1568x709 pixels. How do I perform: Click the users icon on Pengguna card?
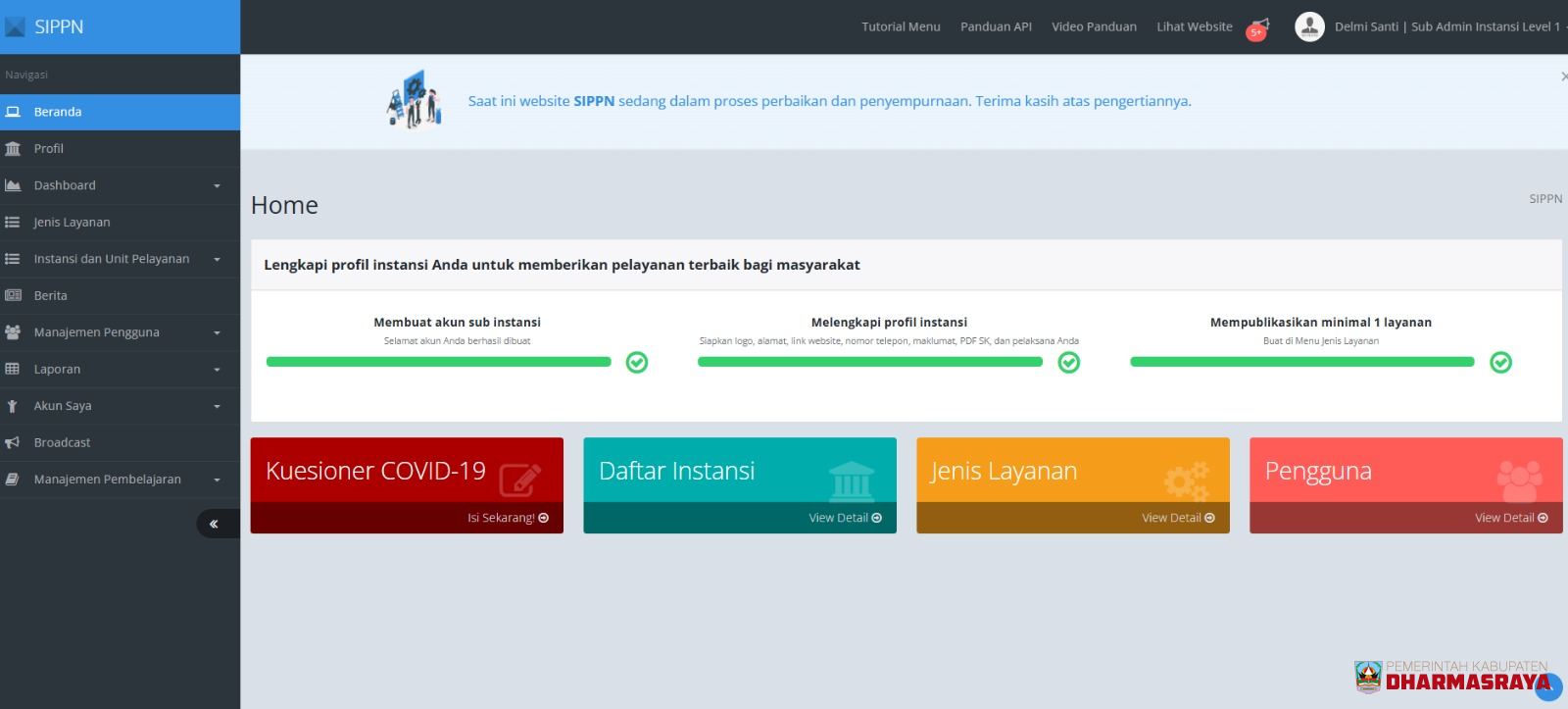click(1520, 480)
